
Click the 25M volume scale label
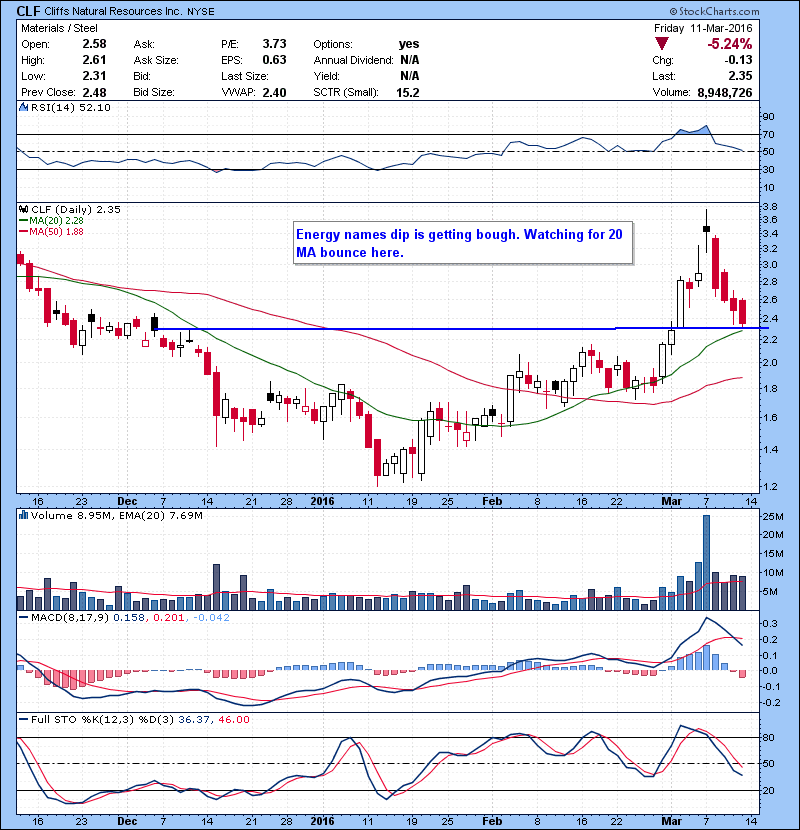[x=773, y=516]
